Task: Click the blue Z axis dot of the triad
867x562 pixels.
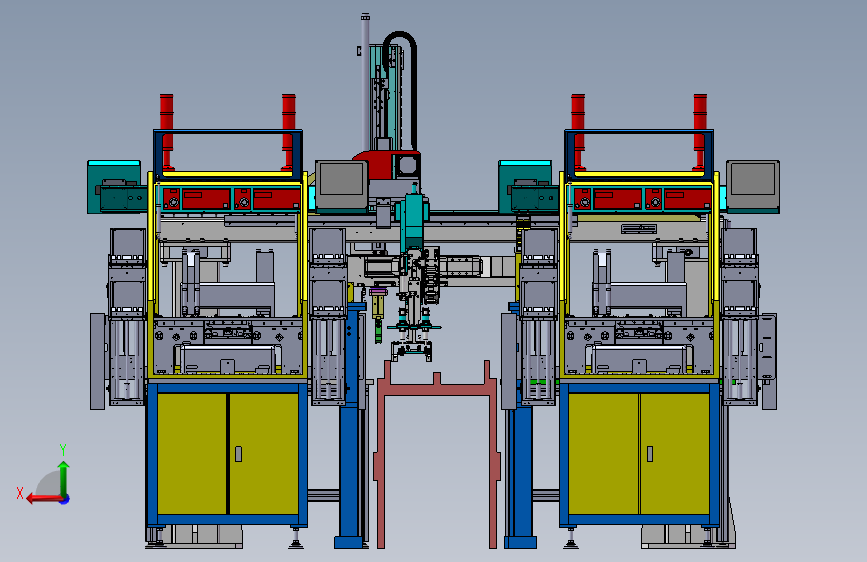Action: tap(65, 499)
